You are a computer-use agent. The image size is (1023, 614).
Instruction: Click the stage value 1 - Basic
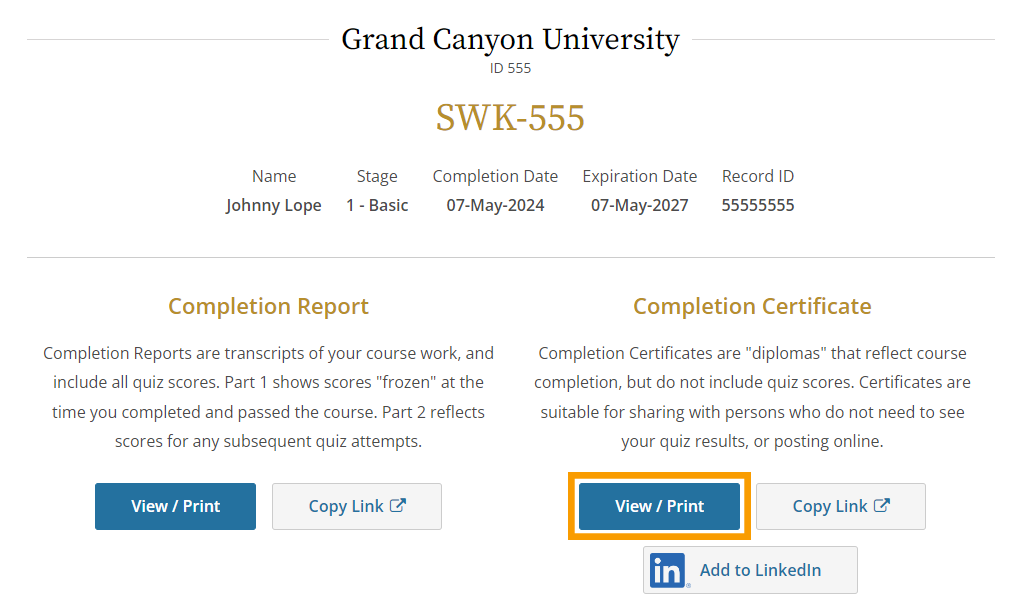tap(377, 205)
